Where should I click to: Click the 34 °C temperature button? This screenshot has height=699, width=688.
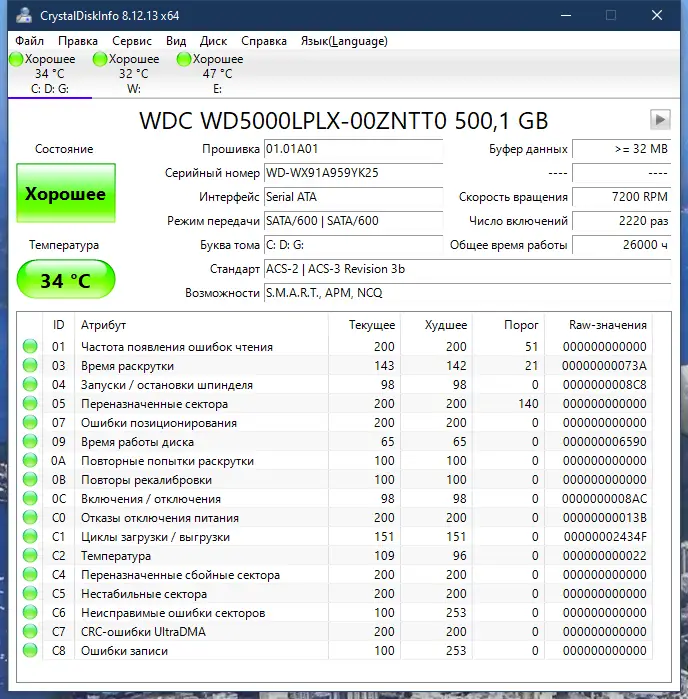point(66,280)
